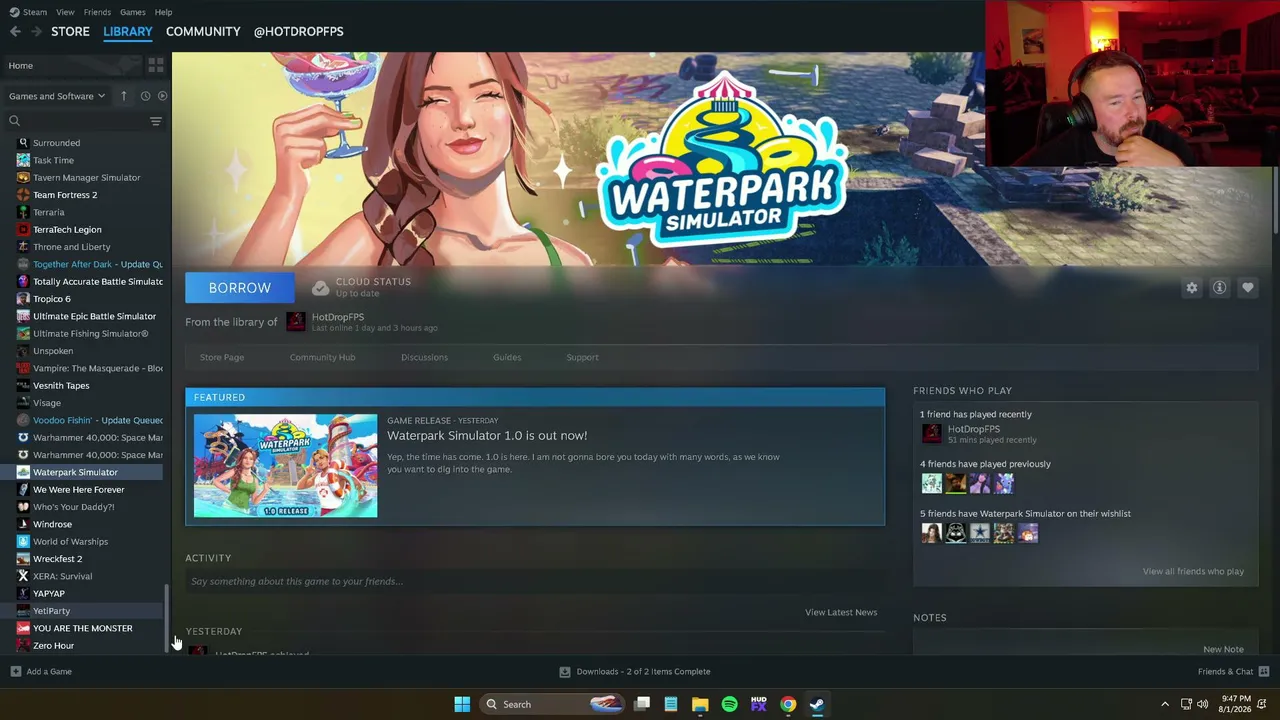Select We Were Here Forever in library
This screenshot has width=1280, height=720.
[x=79, y=490]
